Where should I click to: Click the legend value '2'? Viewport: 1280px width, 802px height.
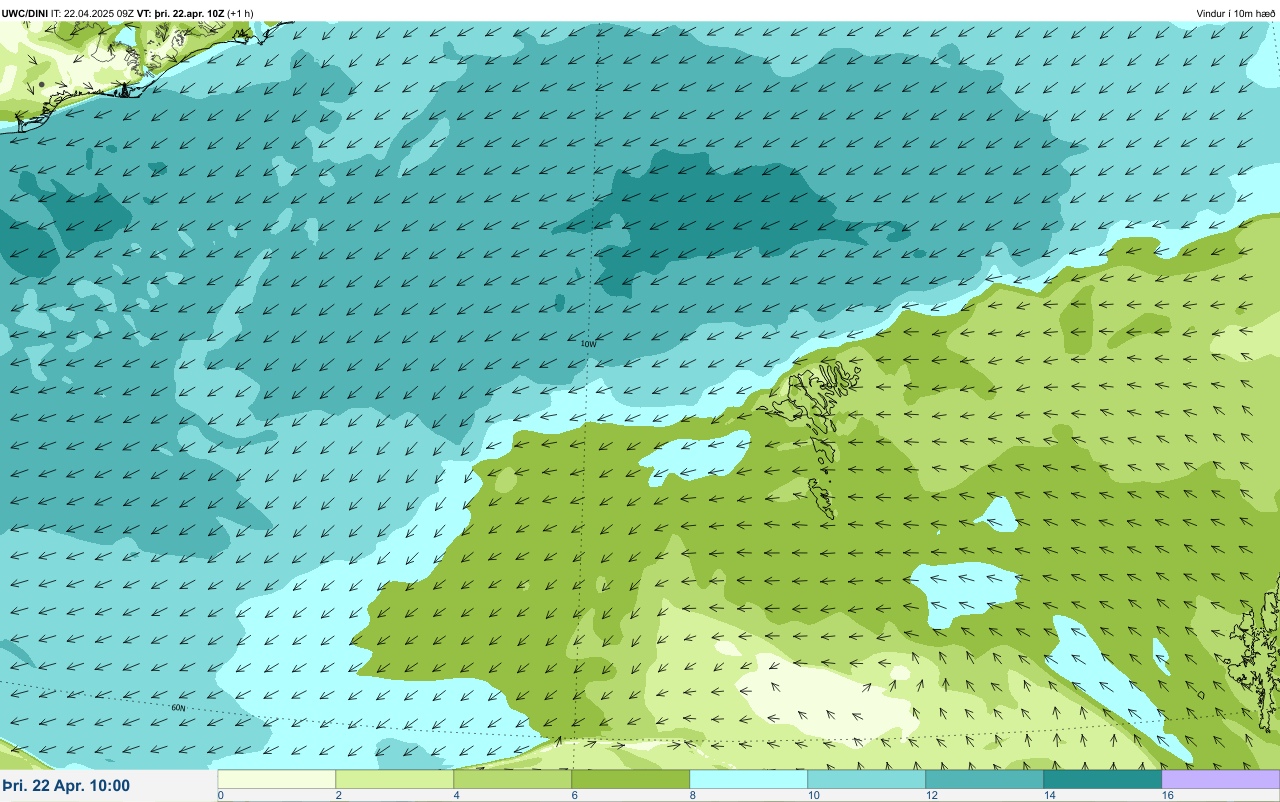pyautogui.click(x=338, y=795)
